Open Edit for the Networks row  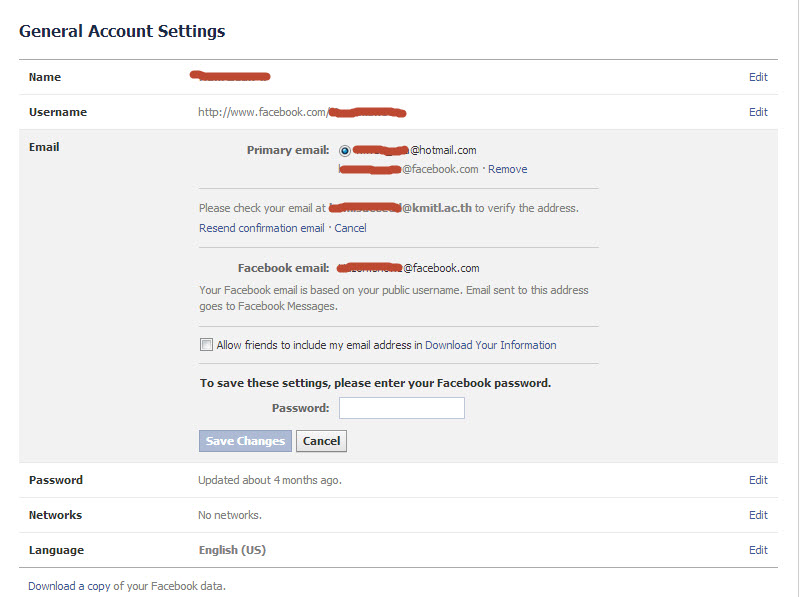758,515
